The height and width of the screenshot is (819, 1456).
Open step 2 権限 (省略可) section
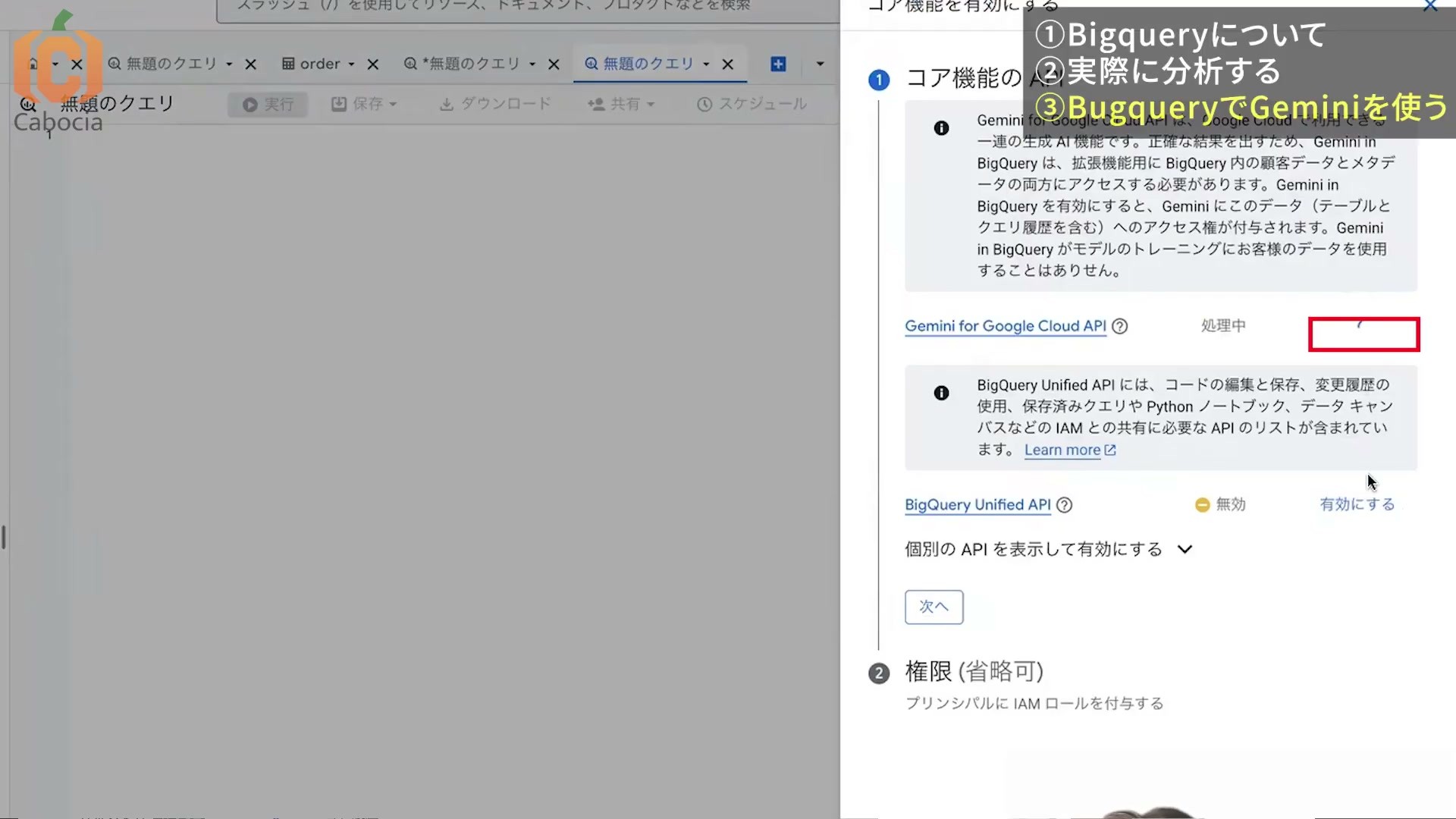point(974,672)
